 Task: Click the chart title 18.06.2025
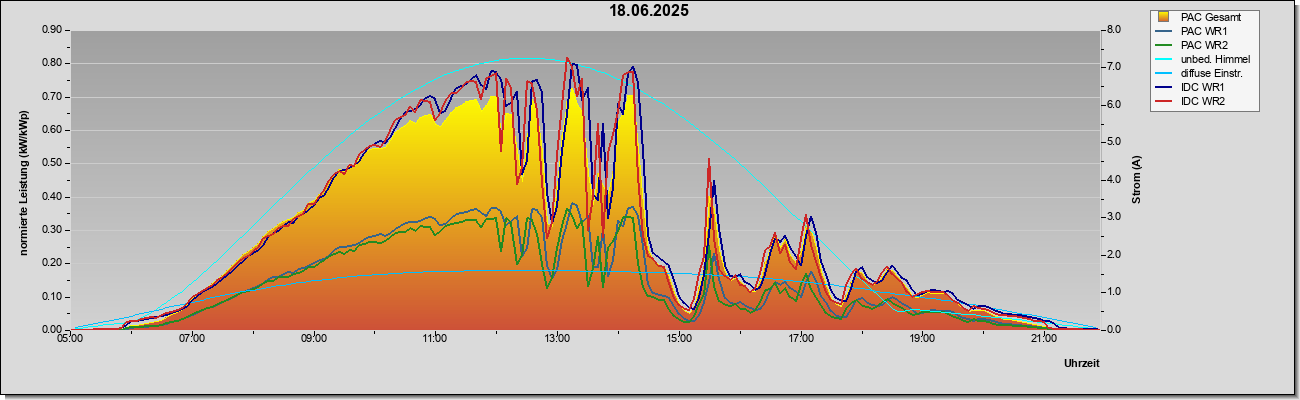(x=650, y=11)
